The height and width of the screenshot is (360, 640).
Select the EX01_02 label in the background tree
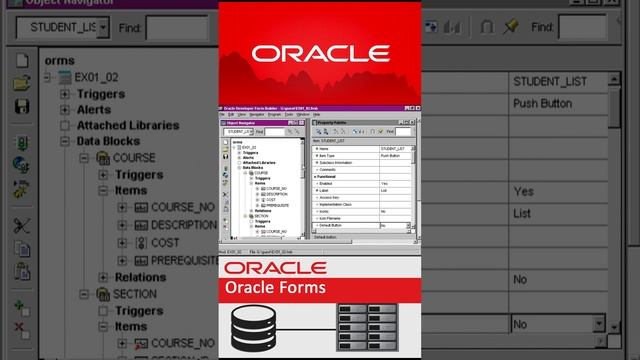(96, 77)
